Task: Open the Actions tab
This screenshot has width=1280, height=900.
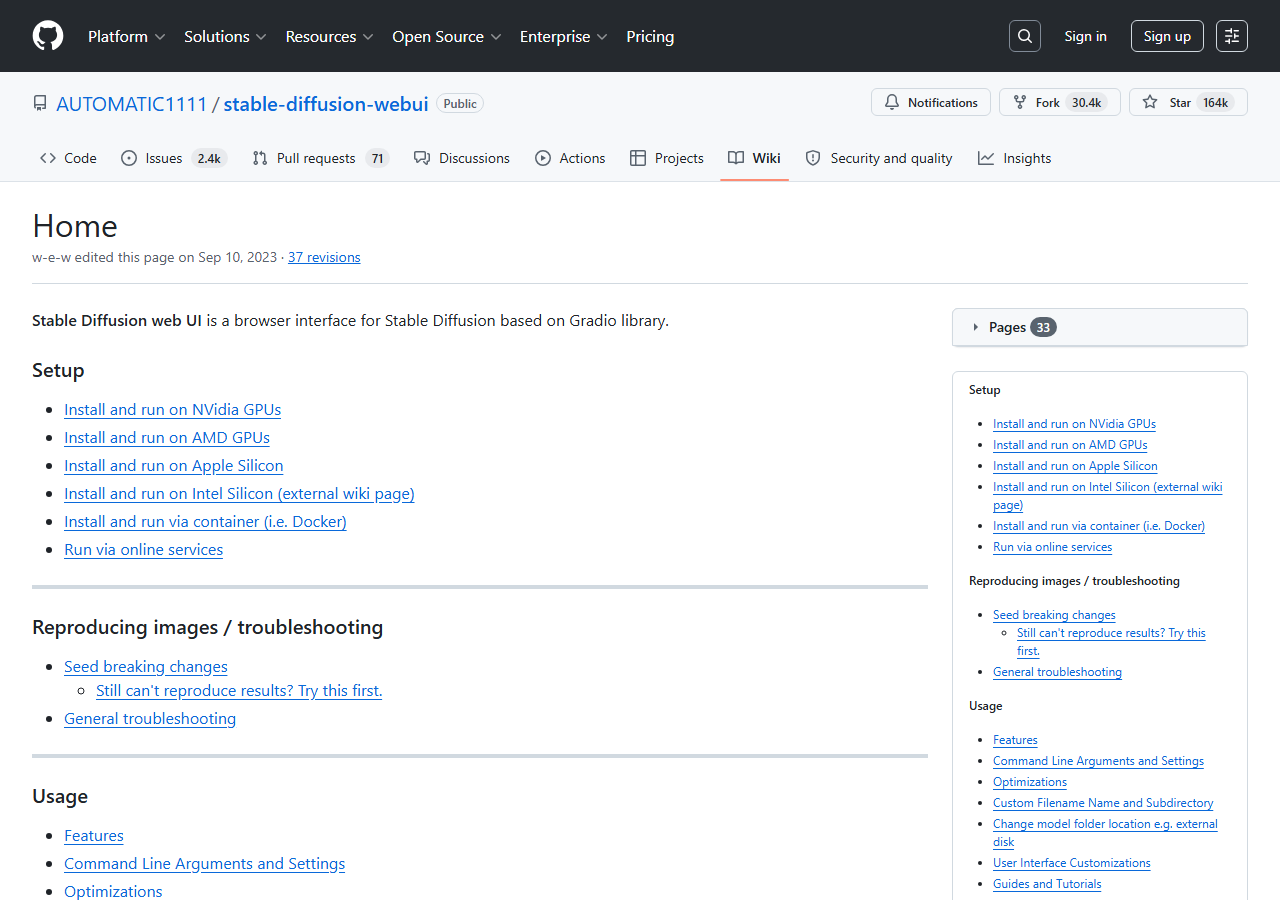Action: click(x=570, y=158)
